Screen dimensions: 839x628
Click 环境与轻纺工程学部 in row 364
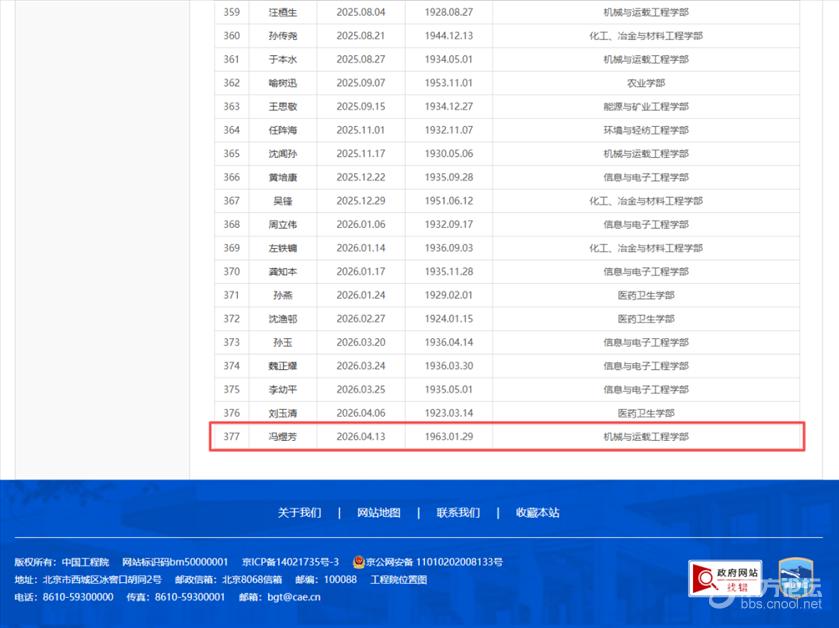pos(645,130)
